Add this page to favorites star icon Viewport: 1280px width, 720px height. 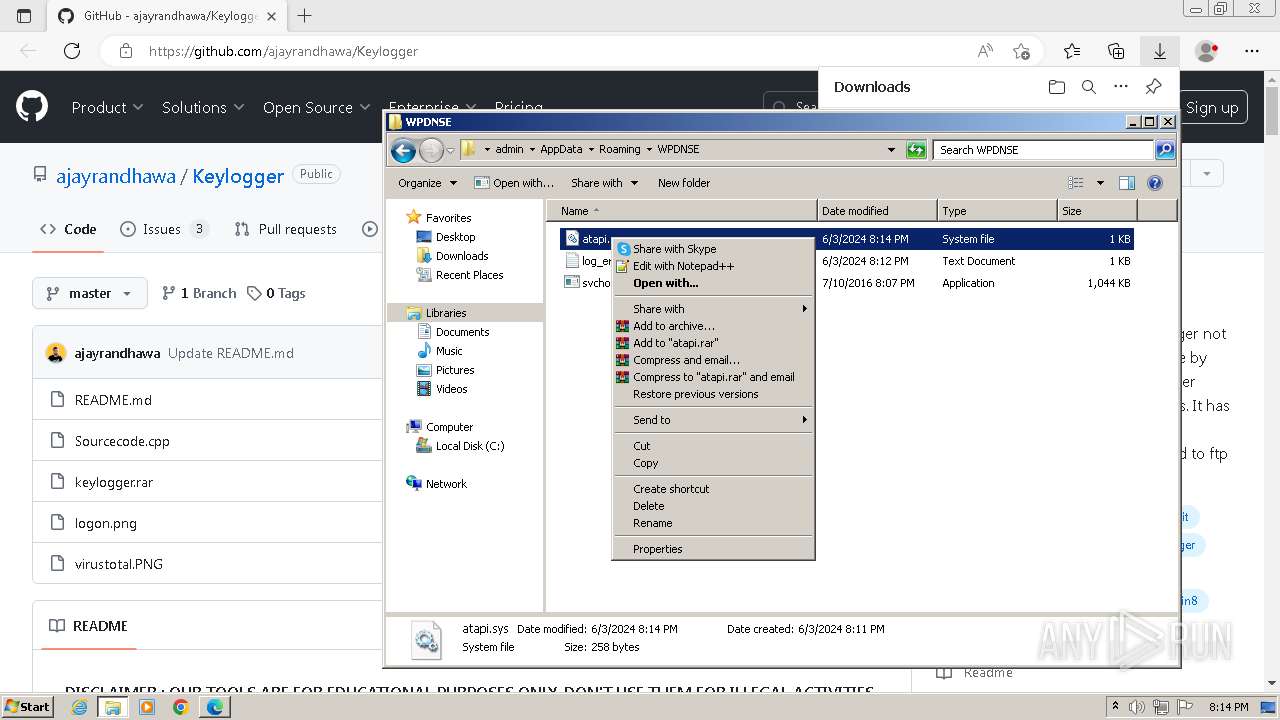tap(1021, 51)
